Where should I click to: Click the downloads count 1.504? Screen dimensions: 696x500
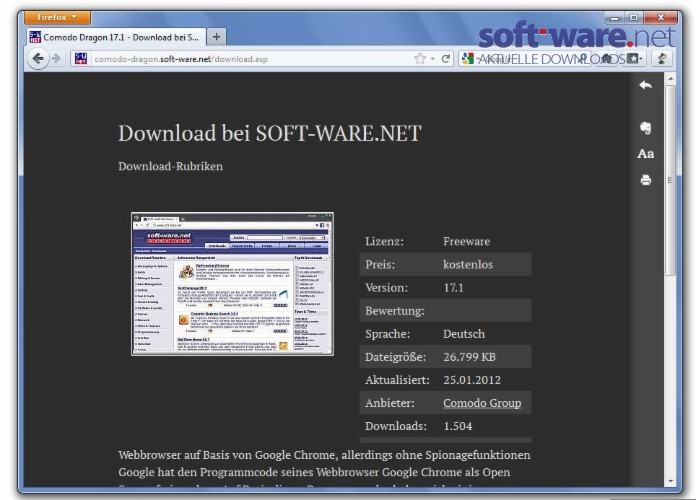458,426
